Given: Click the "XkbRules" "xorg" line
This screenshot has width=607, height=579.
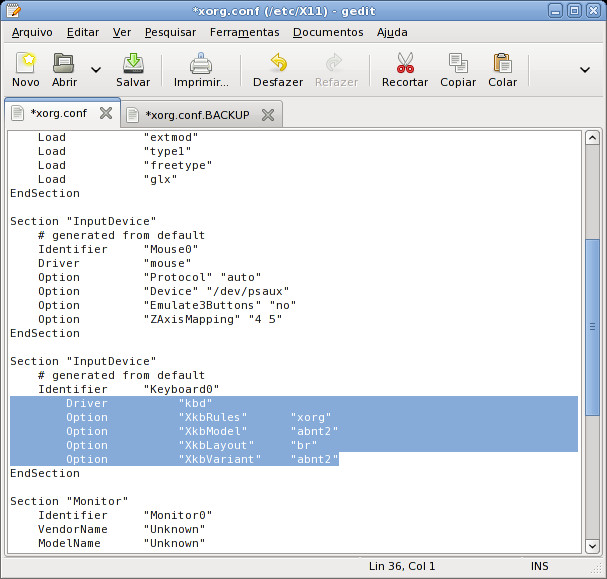Looking at the screenshot, I should 199,417.
